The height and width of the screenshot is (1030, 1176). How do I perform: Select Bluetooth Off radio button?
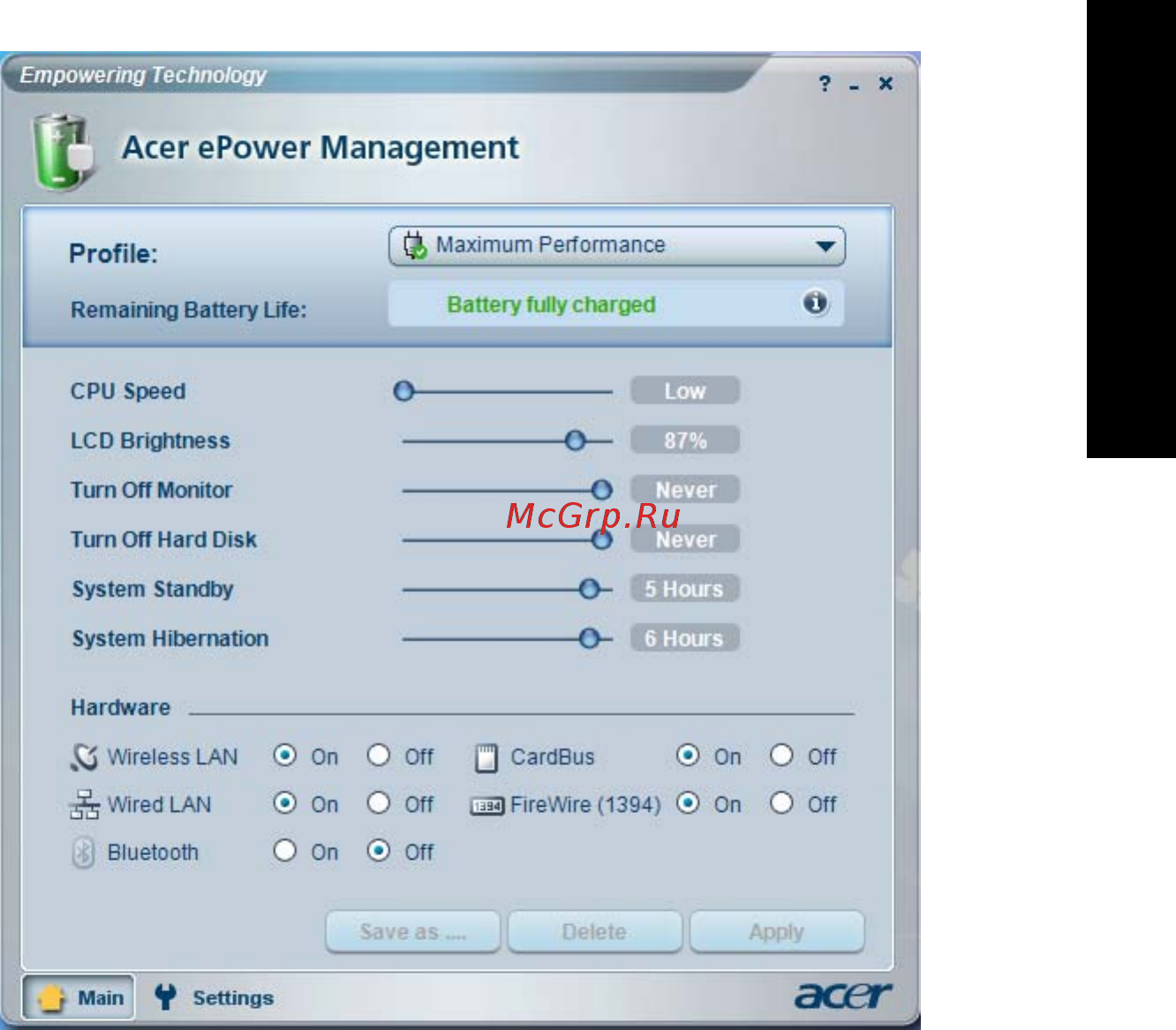[378, 851]
